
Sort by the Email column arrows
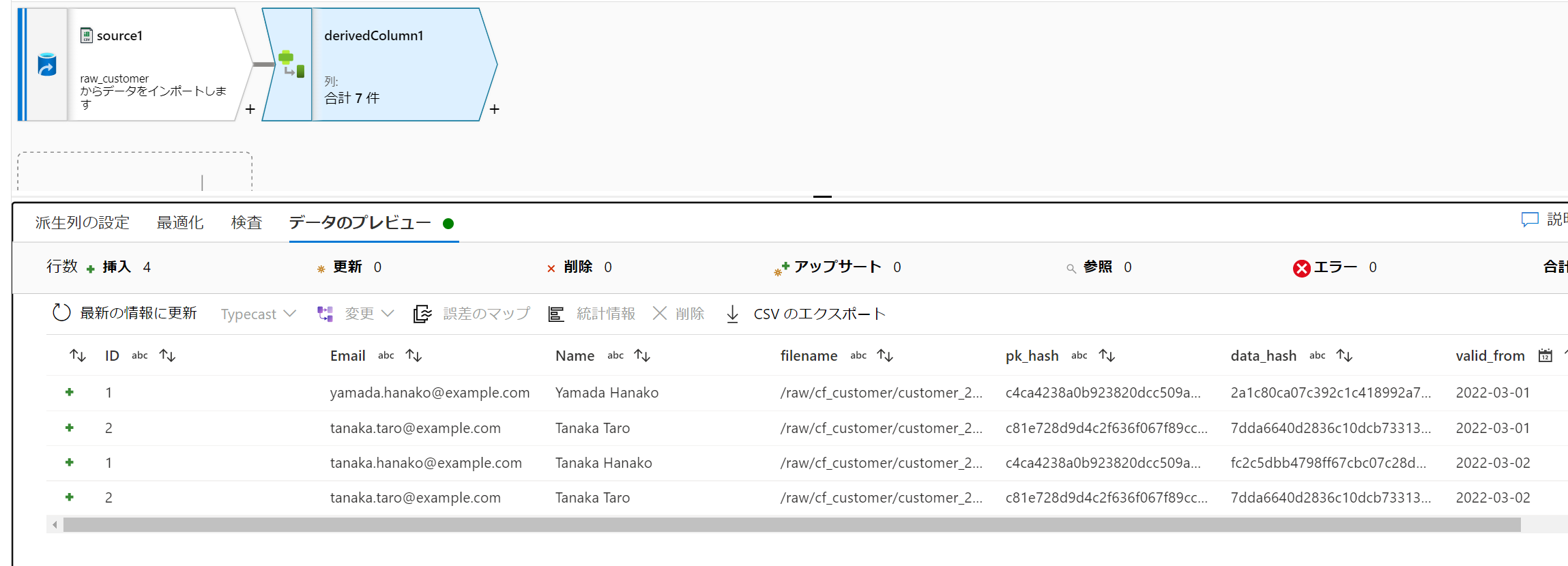coord(413,355)
